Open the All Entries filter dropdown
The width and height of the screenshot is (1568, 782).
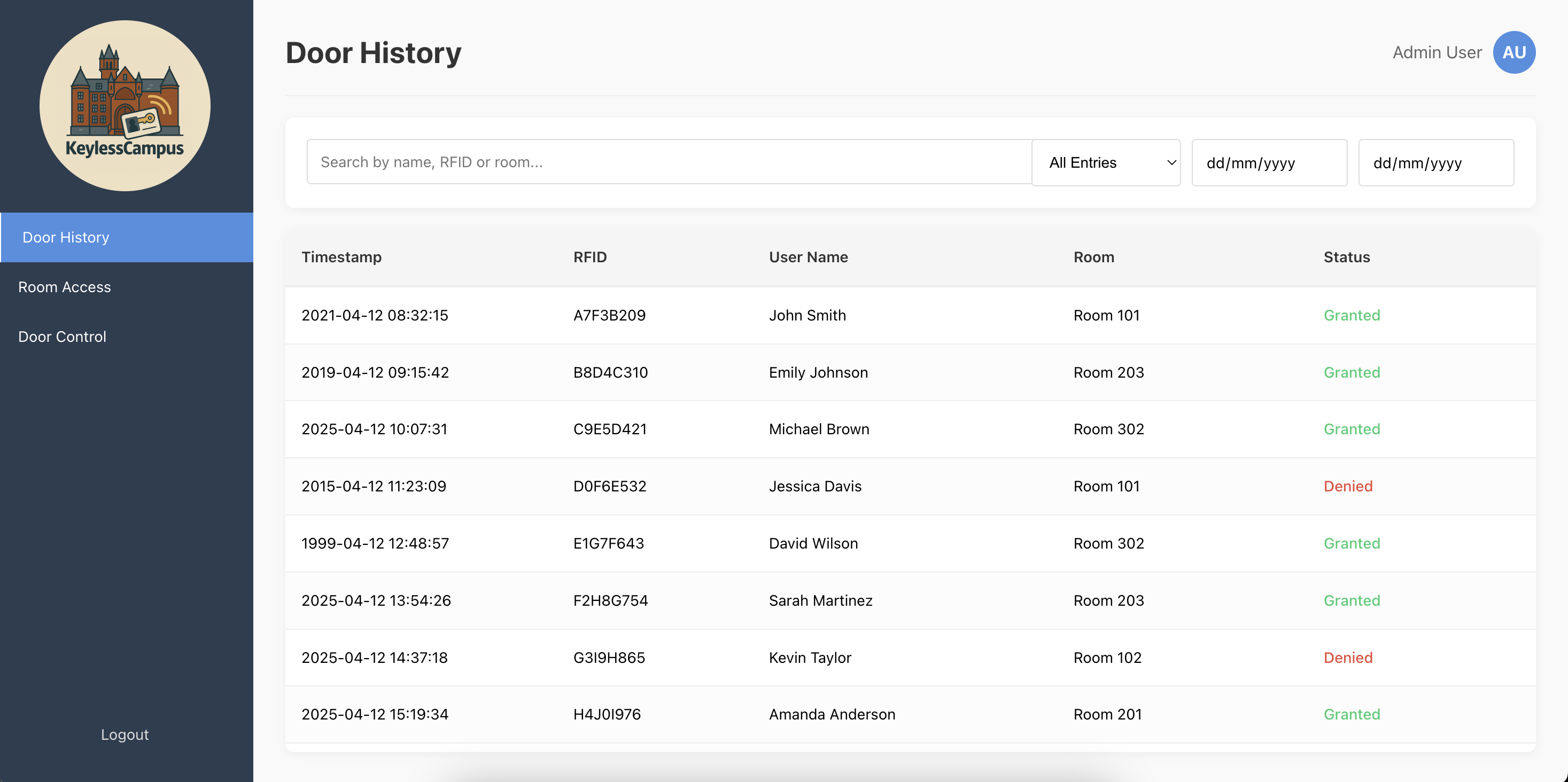[1105, 162]
